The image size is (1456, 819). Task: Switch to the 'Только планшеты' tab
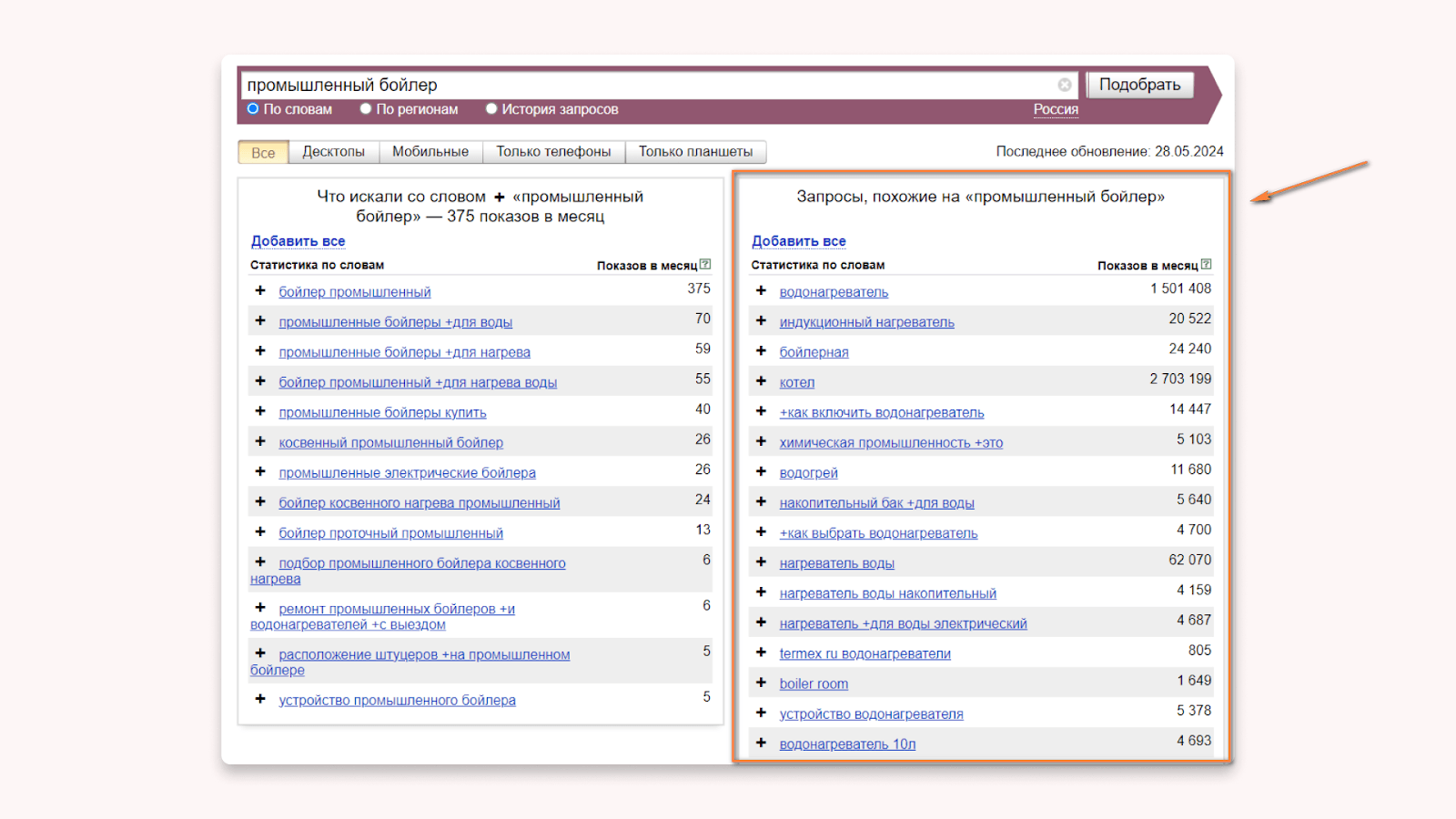pos(695,152)
